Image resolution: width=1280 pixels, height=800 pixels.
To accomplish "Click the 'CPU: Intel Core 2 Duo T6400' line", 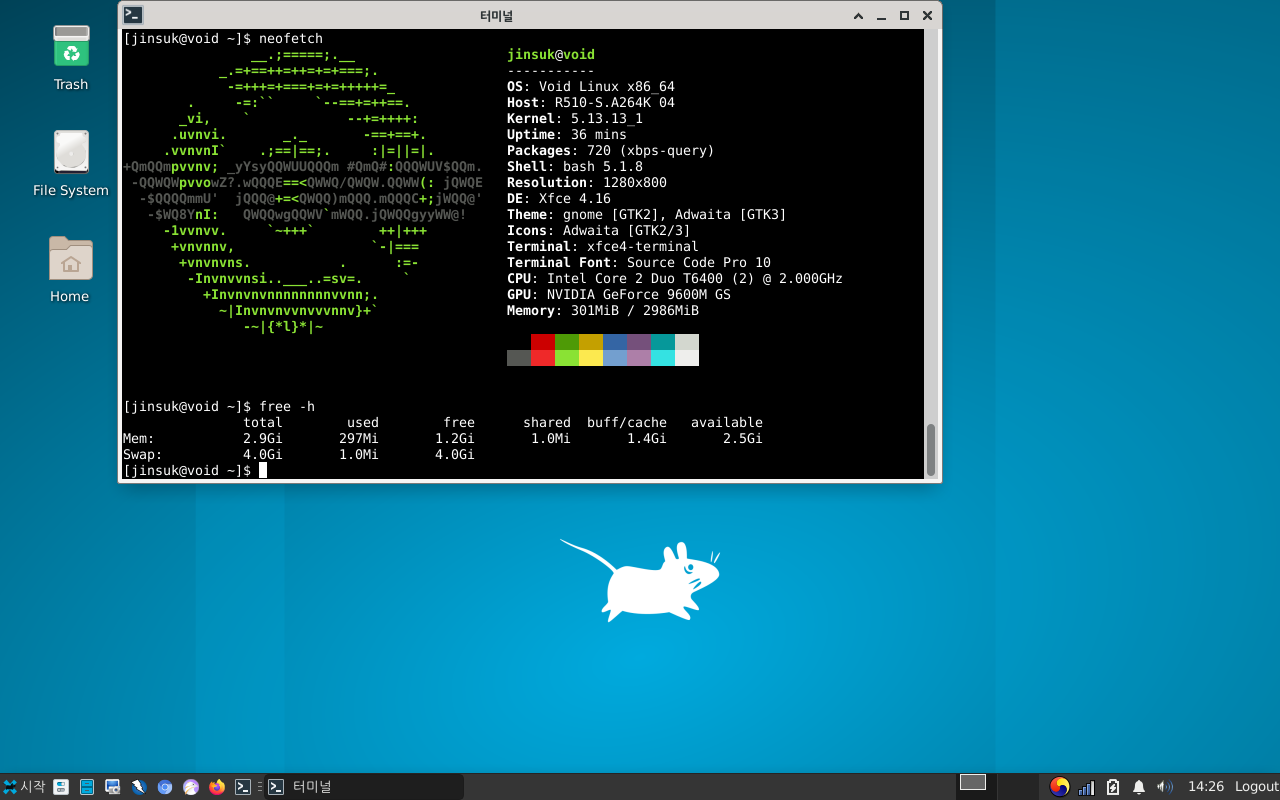I will (675, 279).
